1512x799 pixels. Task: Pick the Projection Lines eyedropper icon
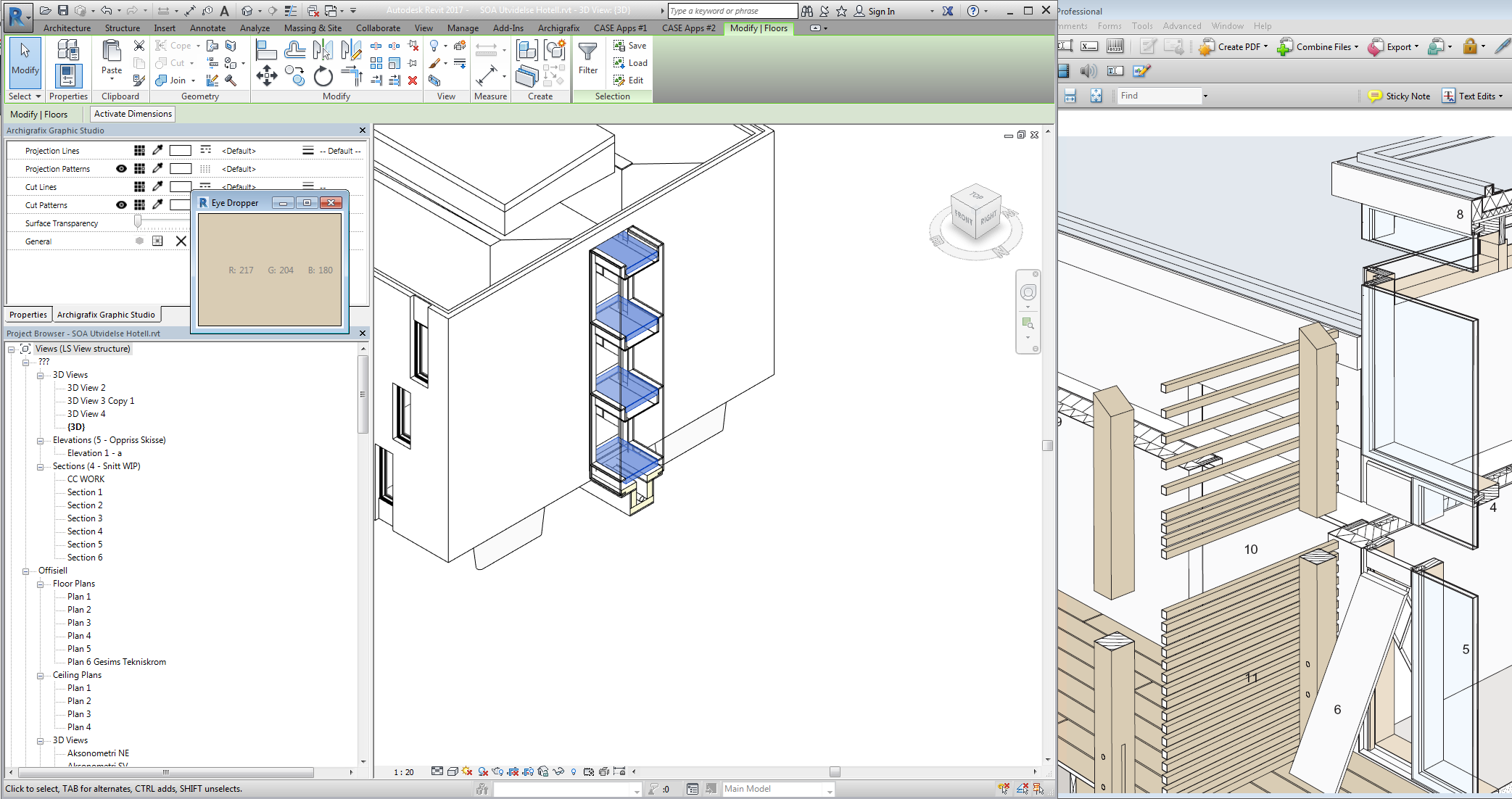pos(157,150)
